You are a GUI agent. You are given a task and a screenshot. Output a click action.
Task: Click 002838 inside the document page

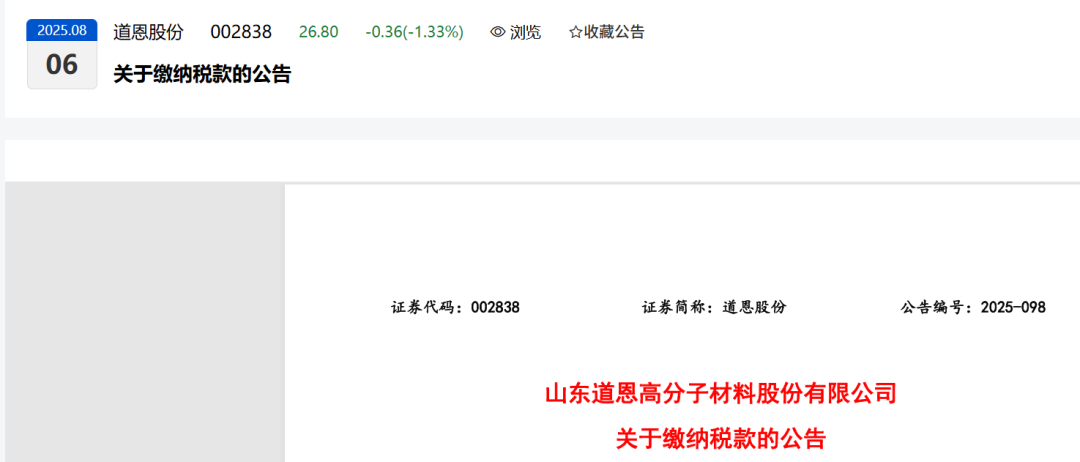[x=495, y=308]
